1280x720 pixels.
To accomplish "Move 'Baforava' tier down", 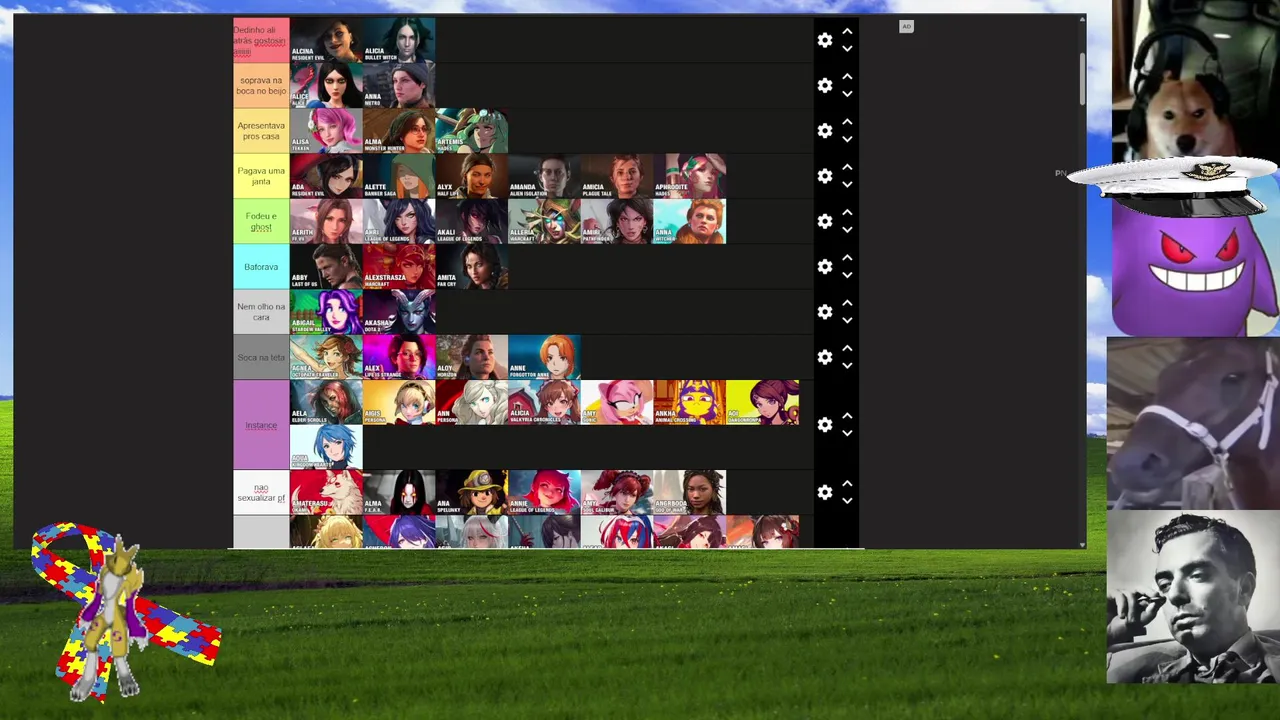I will point(847,275).
